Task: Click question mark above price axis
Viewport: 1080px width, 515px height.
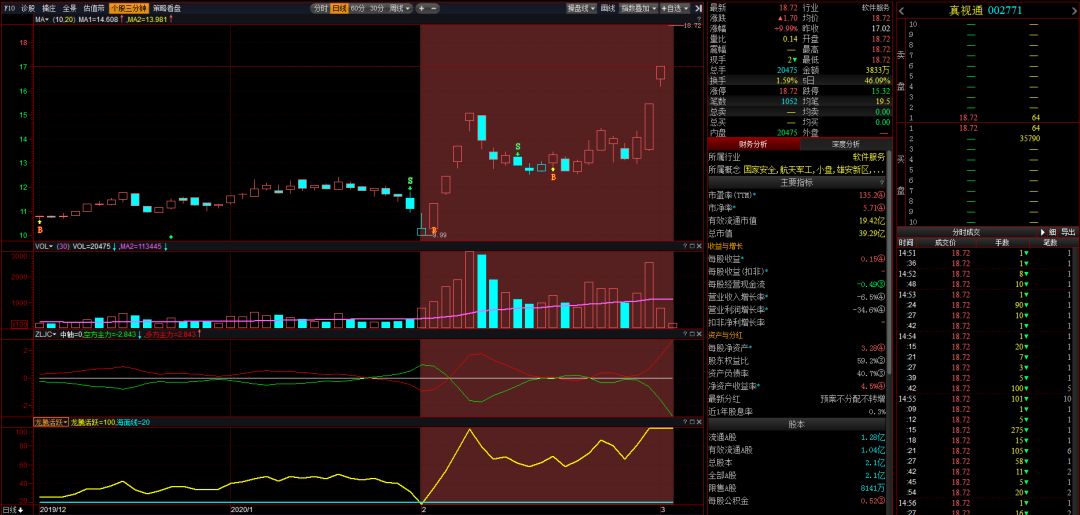Action: coord(699,18)
